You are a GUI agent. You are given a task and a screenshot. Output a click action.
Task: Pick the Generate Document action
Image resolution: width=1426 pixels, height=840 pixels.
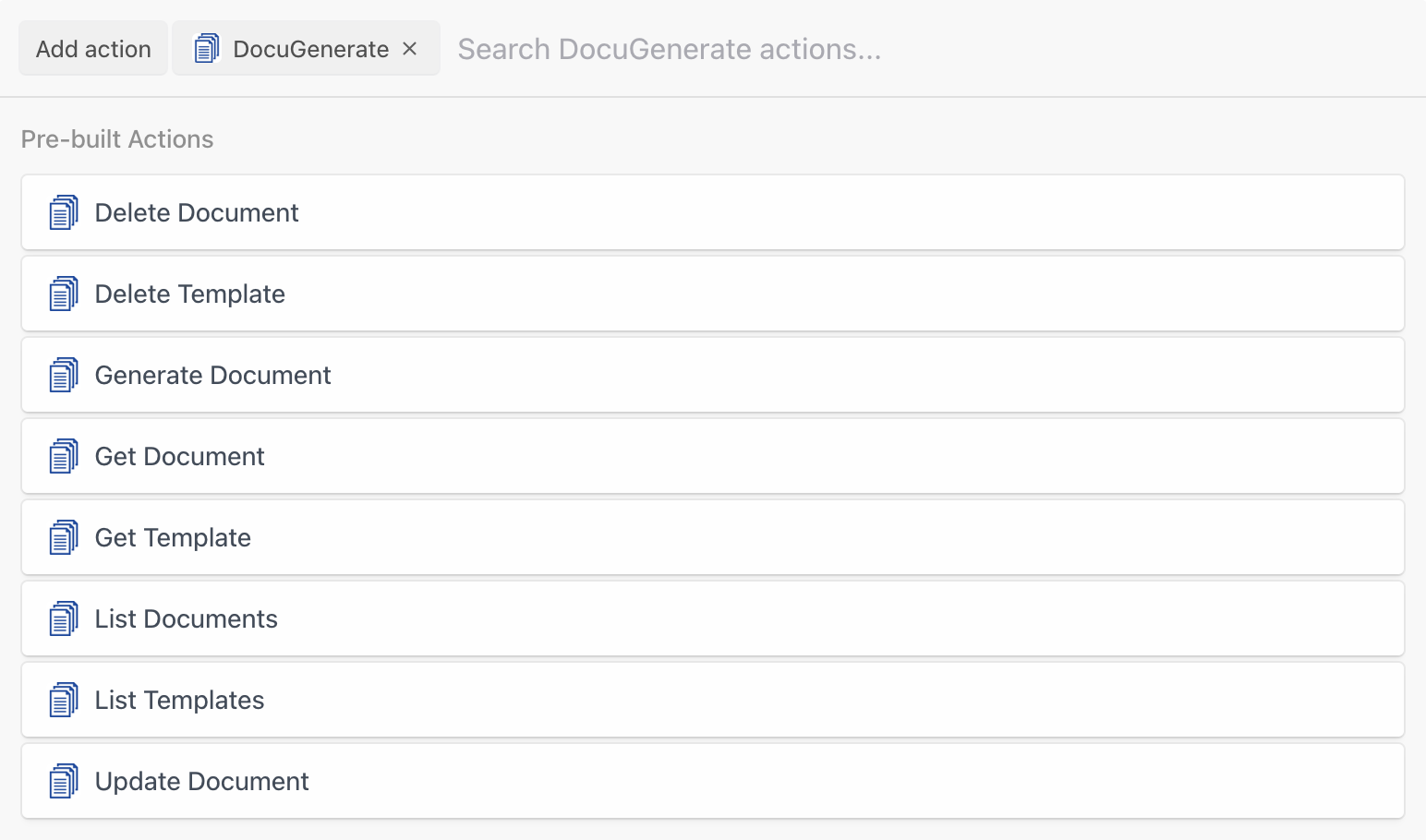pos(213,376)
